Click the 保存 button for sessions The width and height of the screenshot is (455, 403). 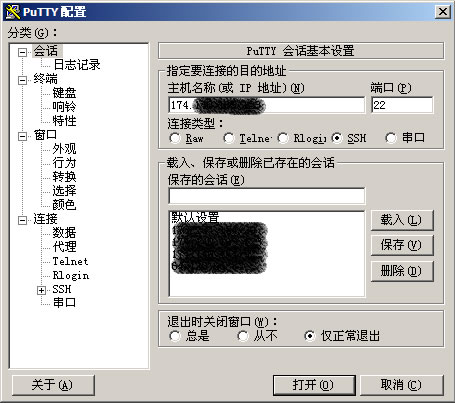click(402, 245)
